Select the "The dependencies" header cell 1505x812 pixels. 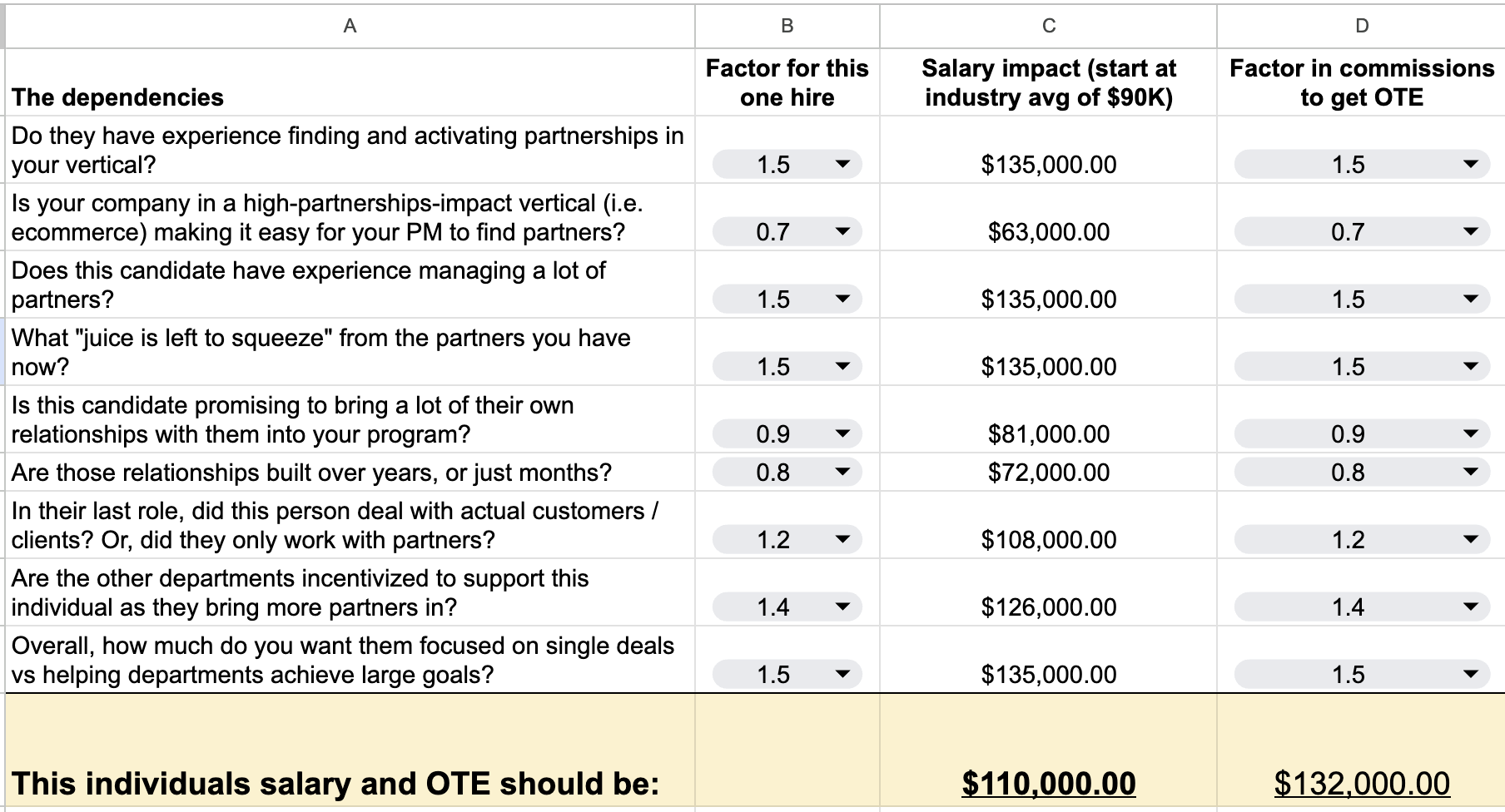350,82
